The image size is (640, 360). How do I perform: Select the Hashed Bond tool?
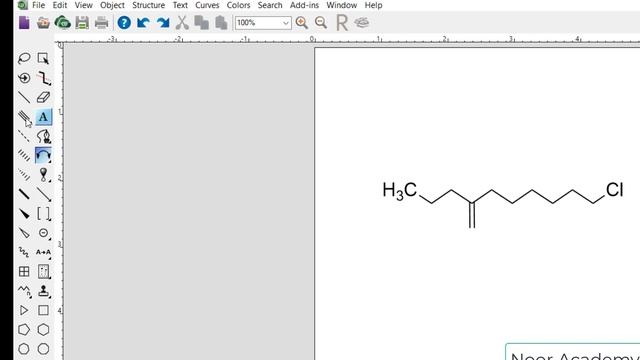[24, 155]
